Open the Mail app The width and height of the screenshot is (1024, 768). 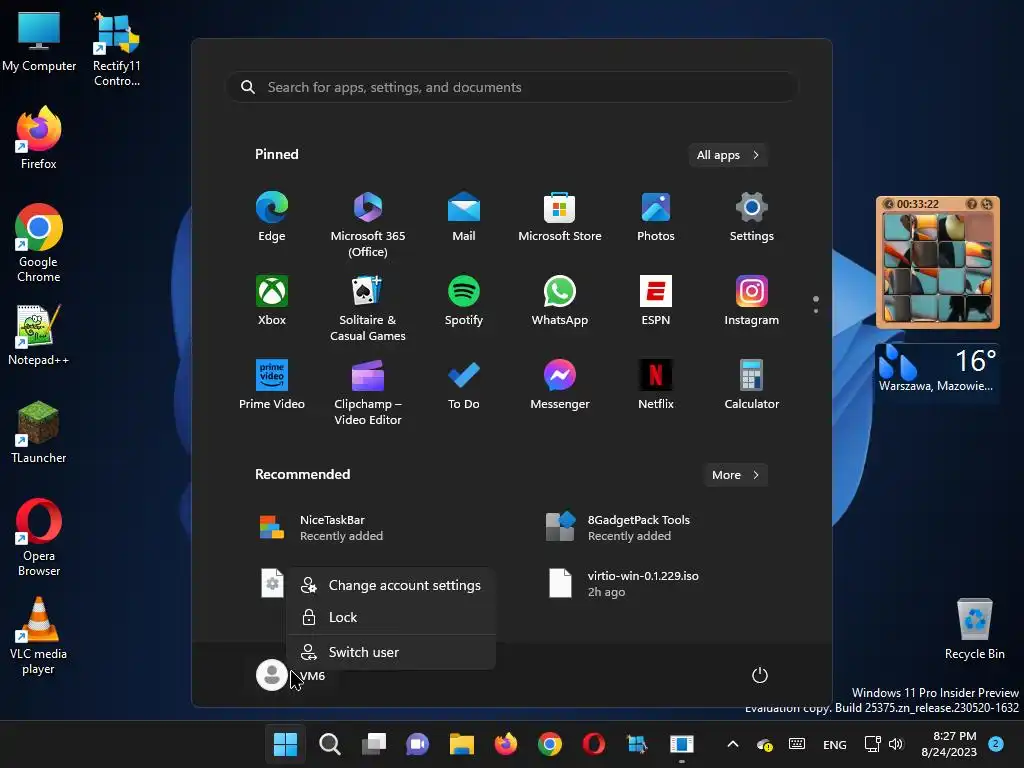pyautogui.click(x=464, y=217)
